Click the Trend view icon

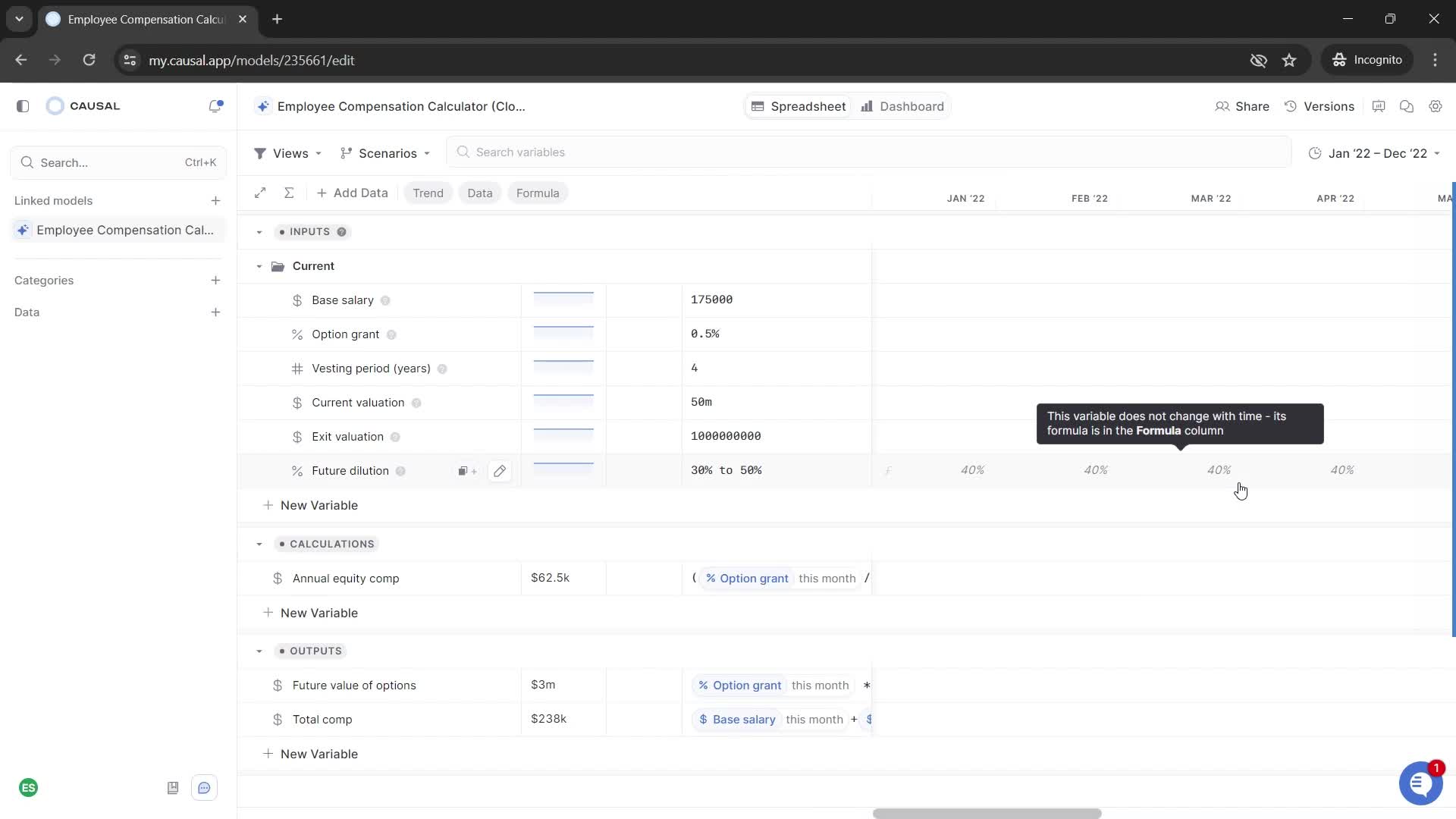pos(427,192)
